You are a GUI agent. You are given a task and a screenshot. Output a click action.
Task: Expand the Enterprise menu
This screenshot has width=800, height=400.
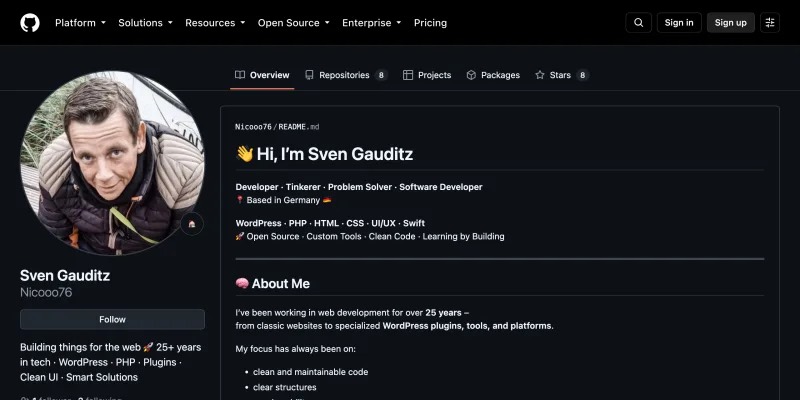click(x=371, y=22)
